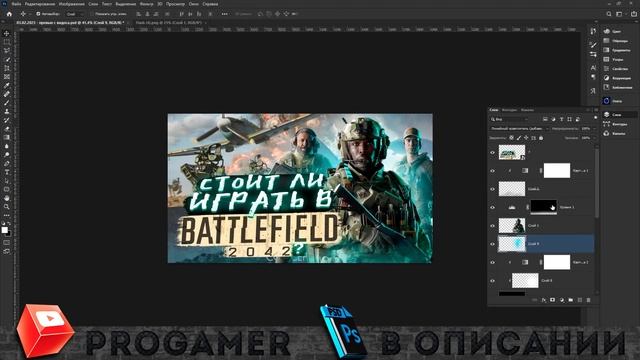This screenshot has height=360, width=640.
Task: Click the delete layer trash icon
Action: coord(589,300)
